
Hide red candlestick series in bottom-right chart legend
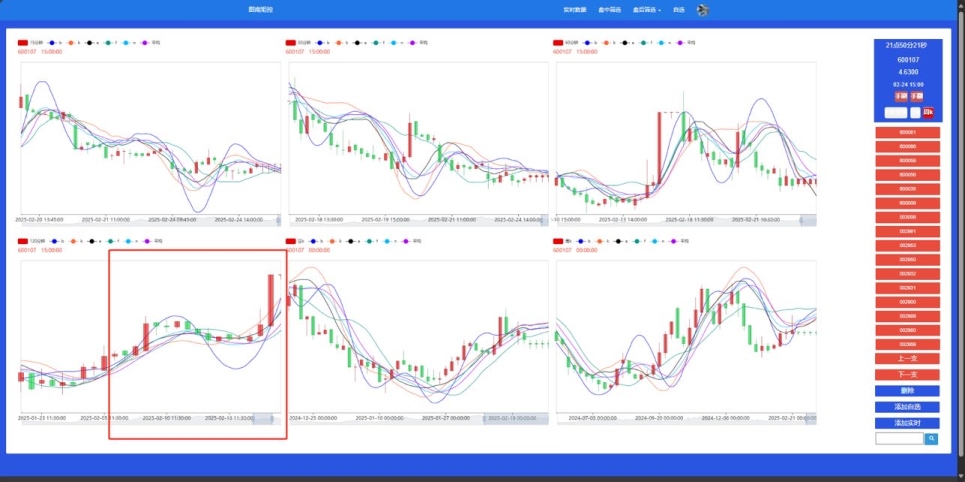coord(558,241)
